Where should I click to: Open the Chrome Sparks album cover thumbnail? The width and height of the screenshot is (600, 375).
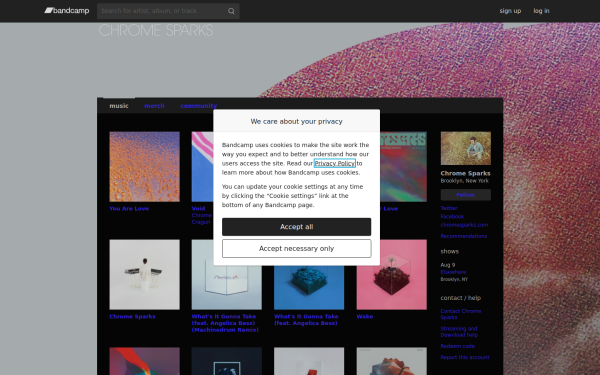click(144, 274)
